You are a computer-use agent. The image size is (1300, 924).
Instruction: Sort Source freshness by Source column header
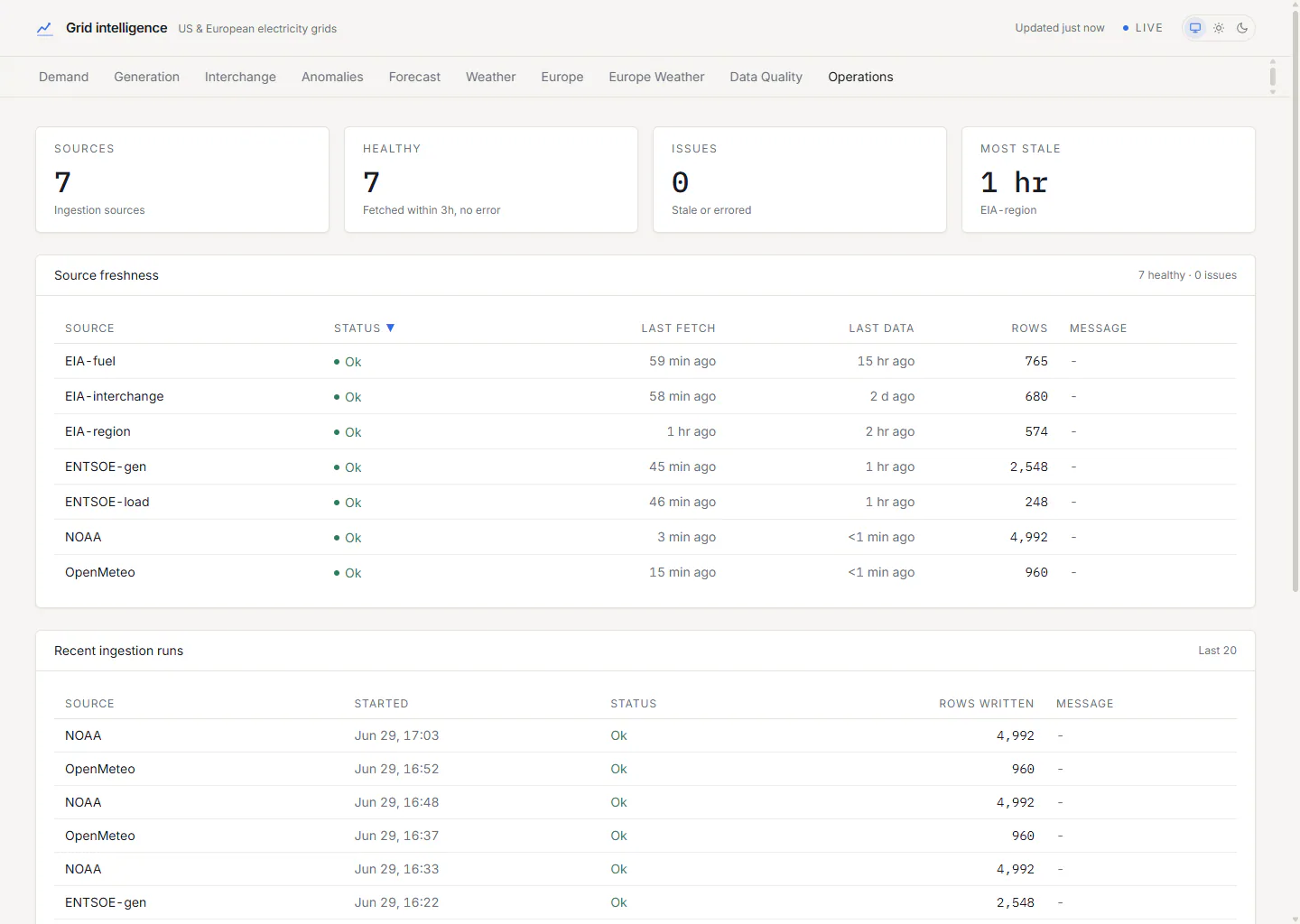pyautogui.click(x=89, y=328)
